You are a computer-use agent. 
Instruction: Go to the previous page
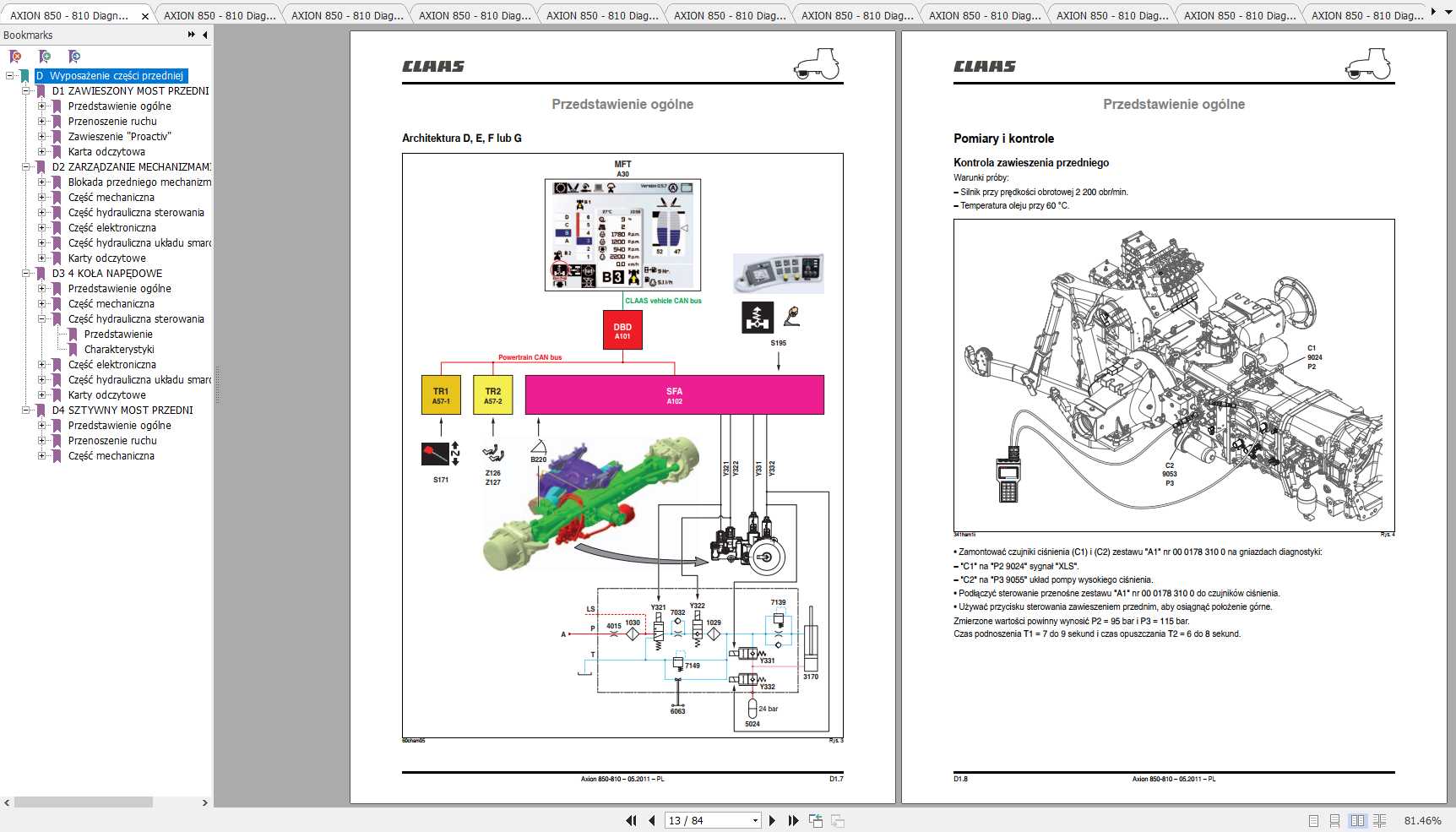[652, 820]
